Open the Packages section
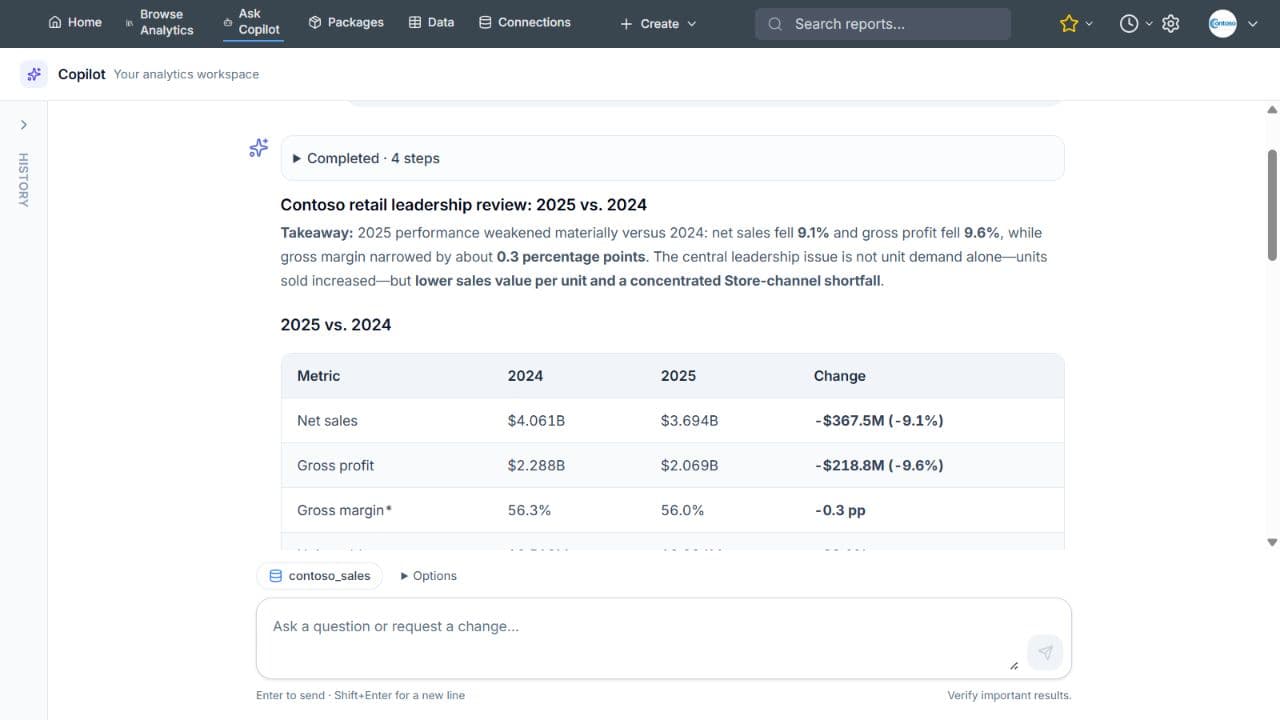This screenshot has height=720, width=1280. tap(346, 22)
